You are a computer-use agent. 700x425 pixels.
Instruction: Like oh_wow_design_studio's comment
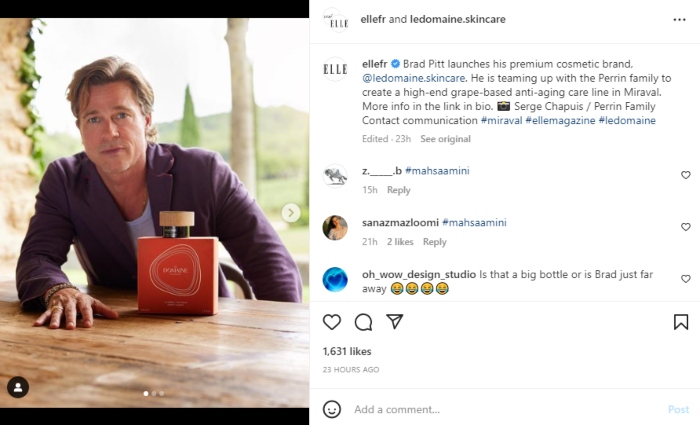click(x=685, y=279)
